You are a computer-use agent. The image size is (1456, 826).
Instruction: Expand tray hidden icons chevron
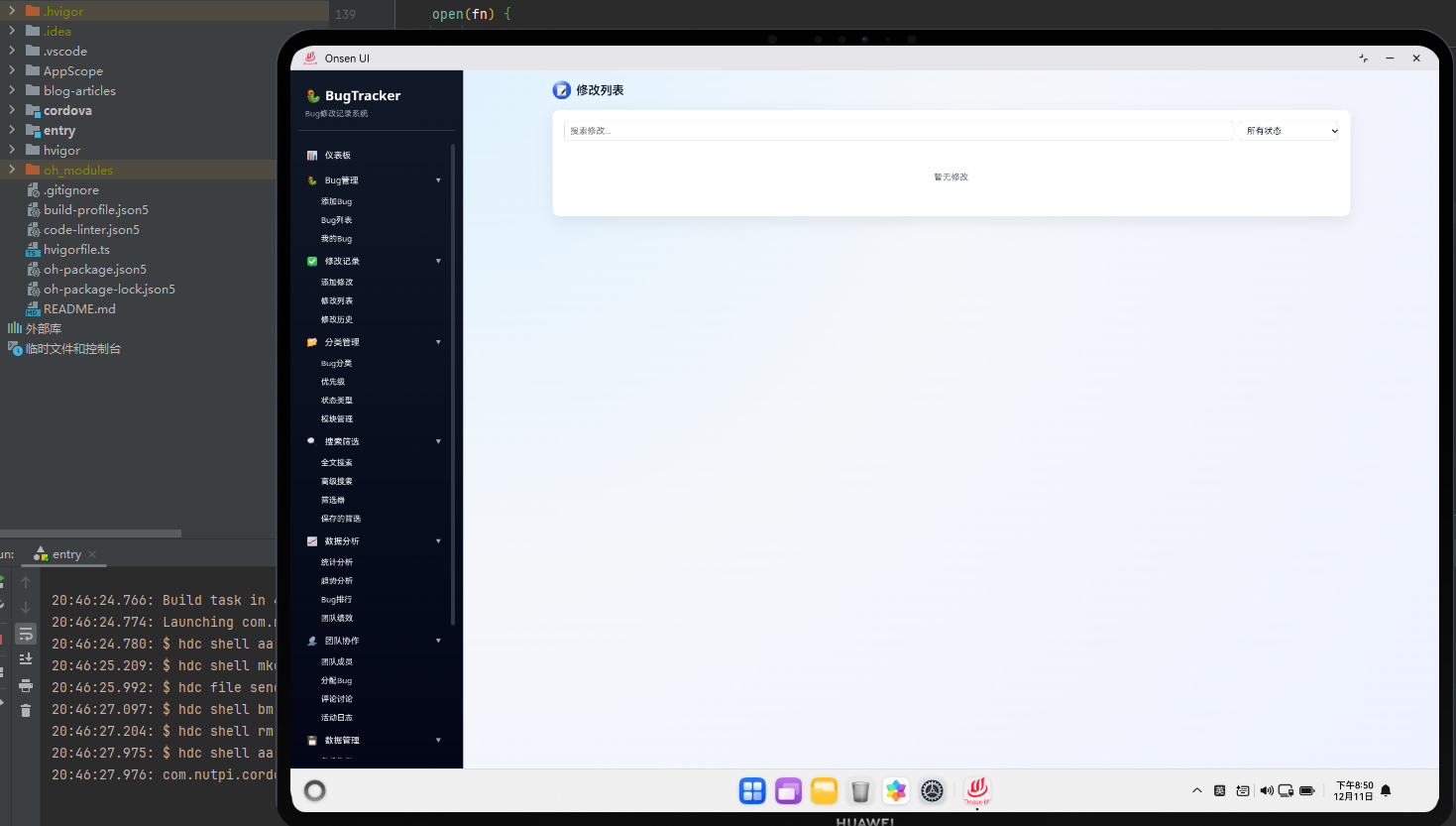(x=1196, y=790)
